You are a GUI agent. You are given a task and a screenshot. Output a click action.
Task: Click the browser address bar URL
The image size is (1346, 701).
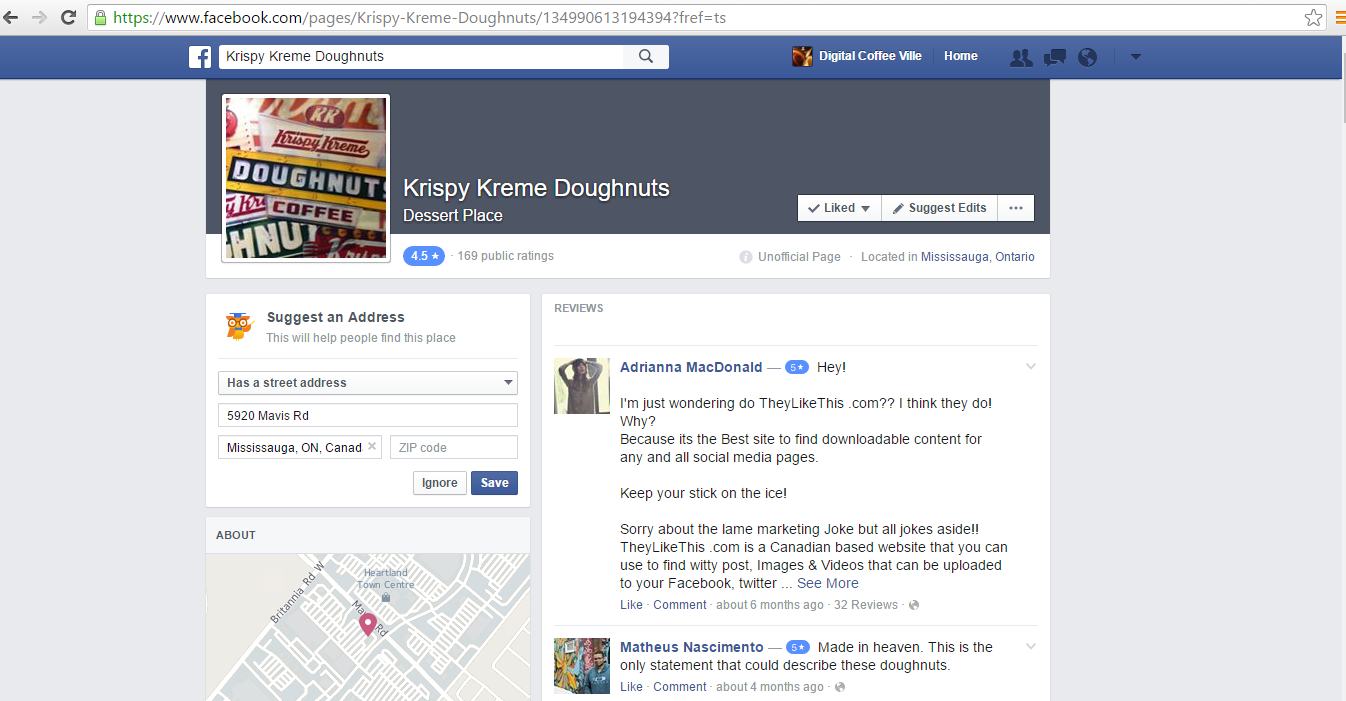coord(418,18)
